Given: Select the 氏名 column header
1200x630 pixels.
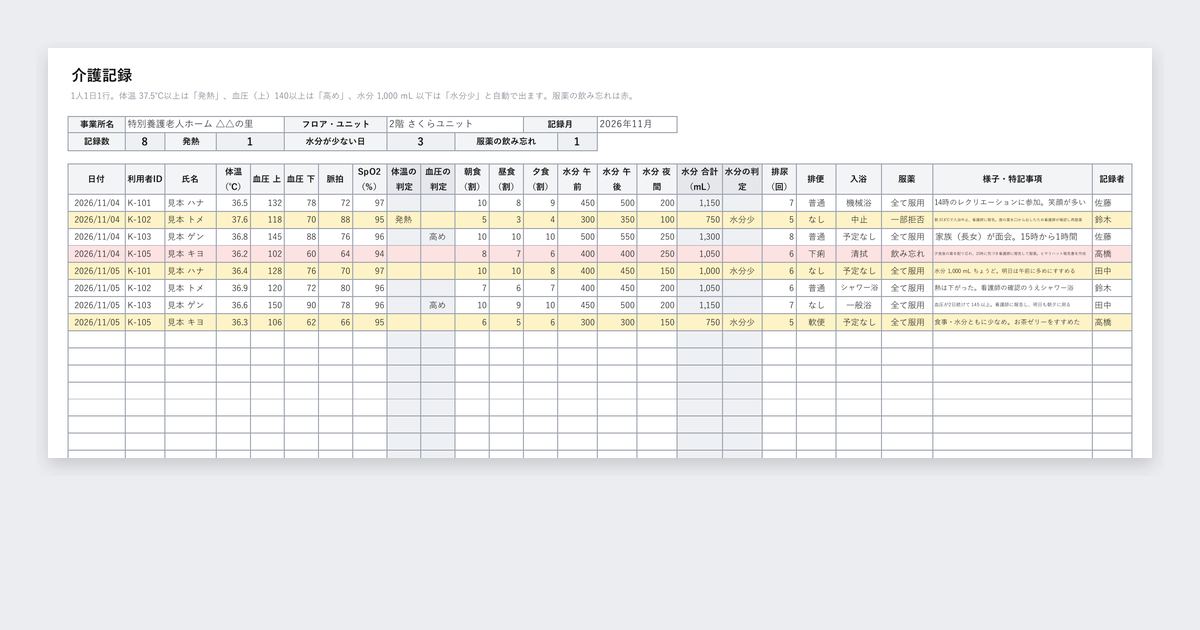Looking at the screenshot, I should click(x=190, y=179).
